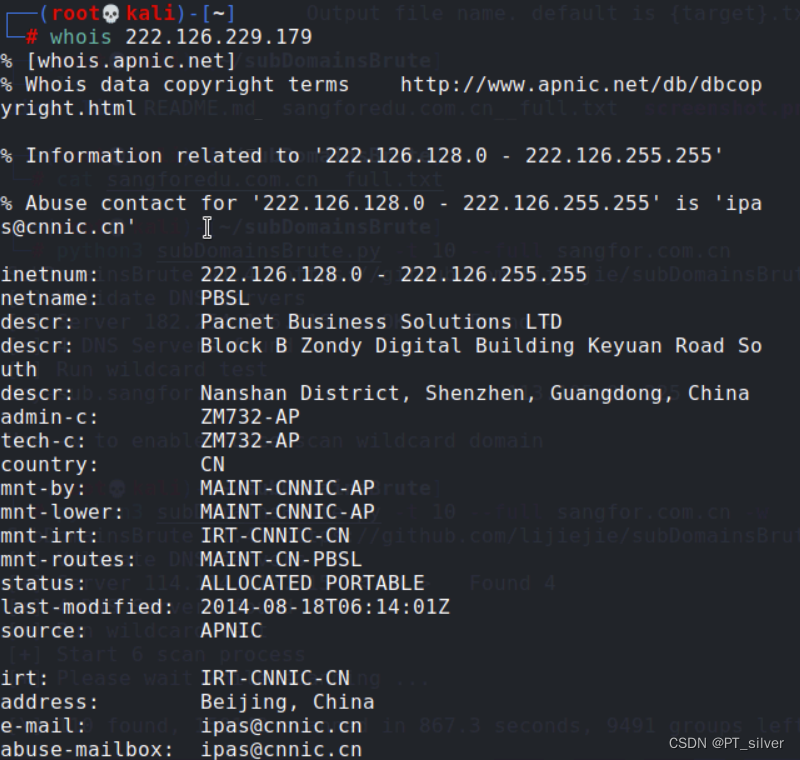Click the [whois.apnic.net] server text
Image resolution: width=800 pixels, height=760 pixels.
point(131,61)
